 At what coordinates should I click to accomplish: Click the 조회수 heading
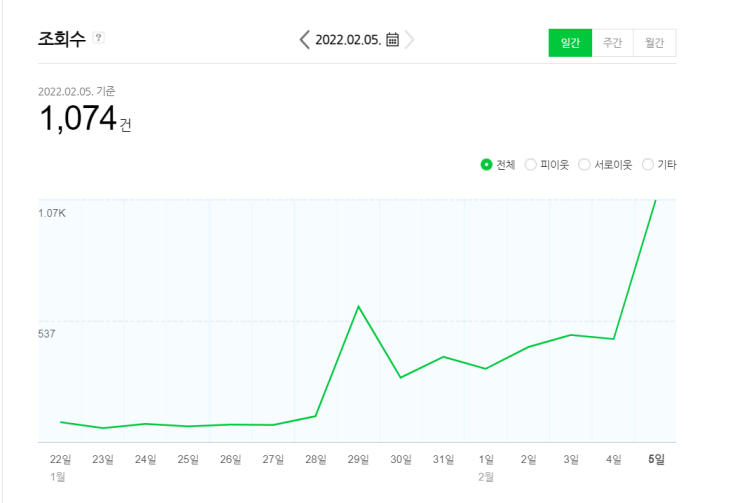pyautogui.click(x=62, y=39)
